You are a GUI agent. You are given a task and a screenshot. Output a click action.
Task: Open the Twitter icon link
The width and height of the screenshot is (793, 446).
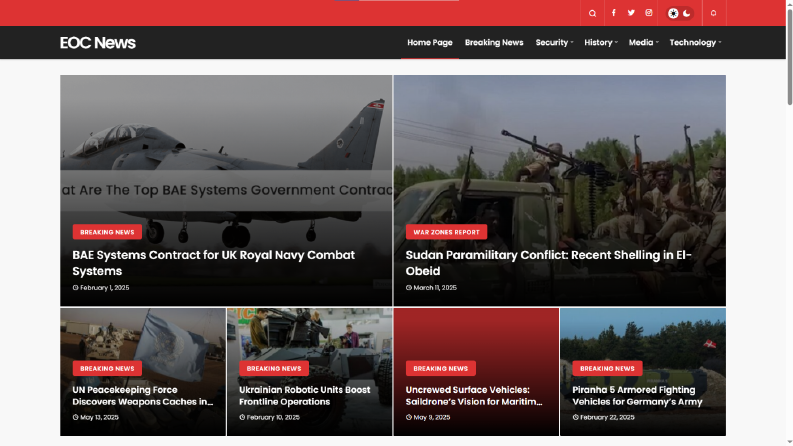[x=631, y=13]
